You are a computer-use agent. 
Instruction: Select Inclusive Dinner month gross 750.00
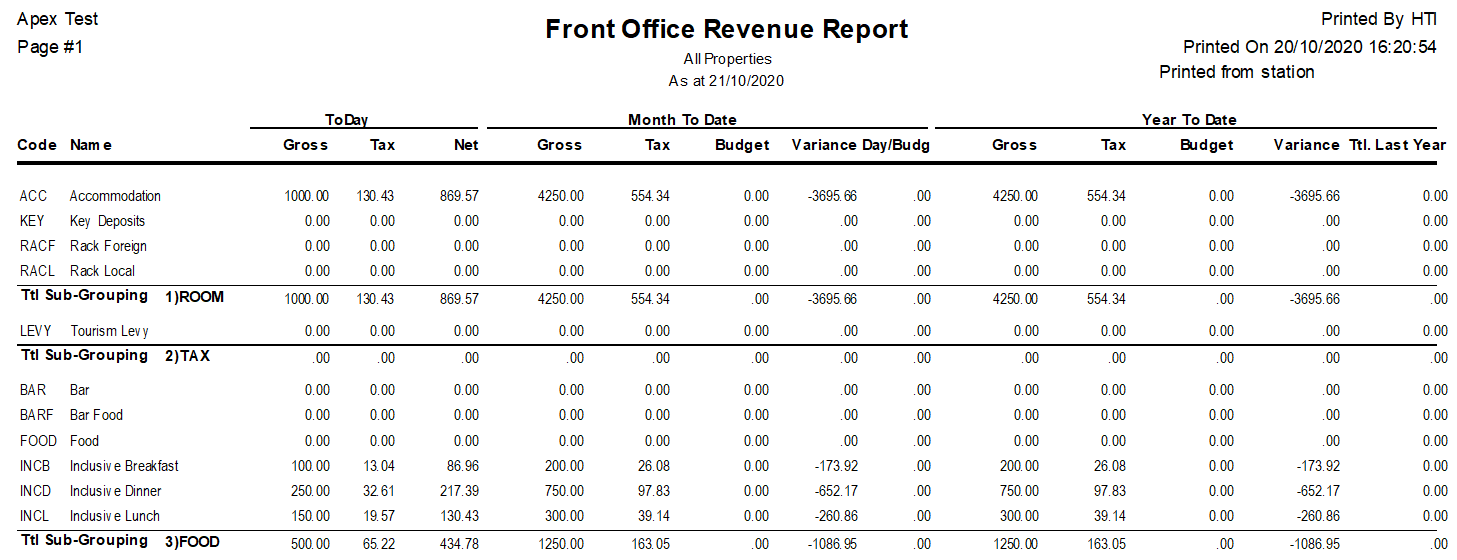click(564, 491)
